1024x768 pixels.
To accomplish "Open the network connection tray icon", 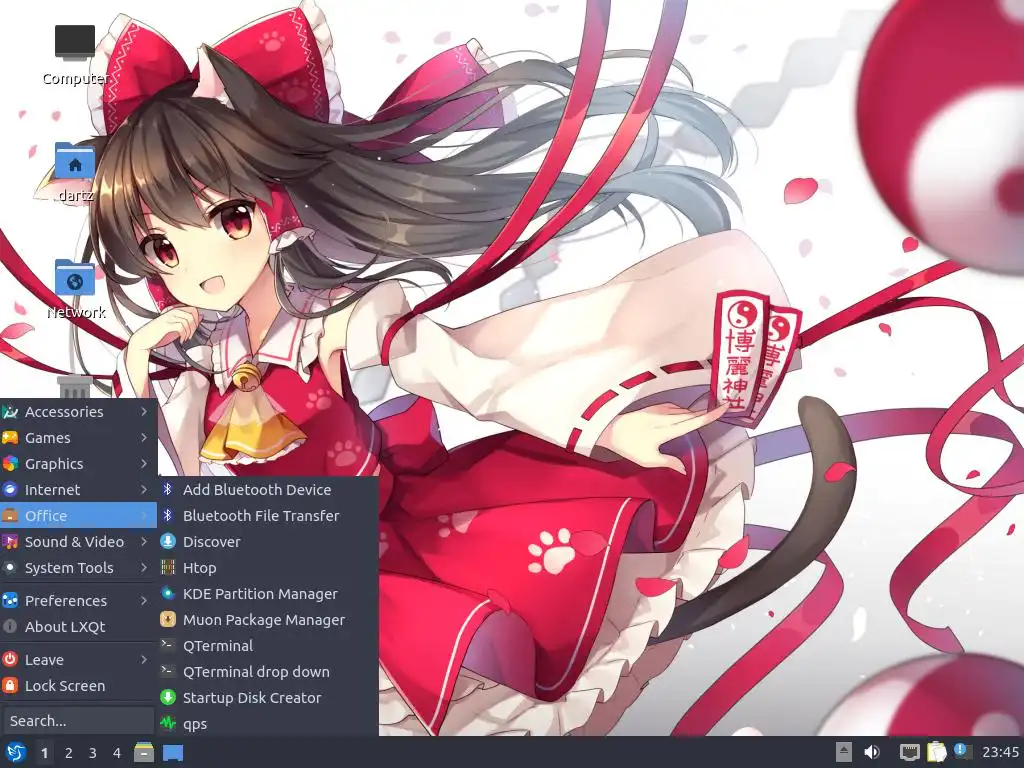I will (x=909, y=752).
